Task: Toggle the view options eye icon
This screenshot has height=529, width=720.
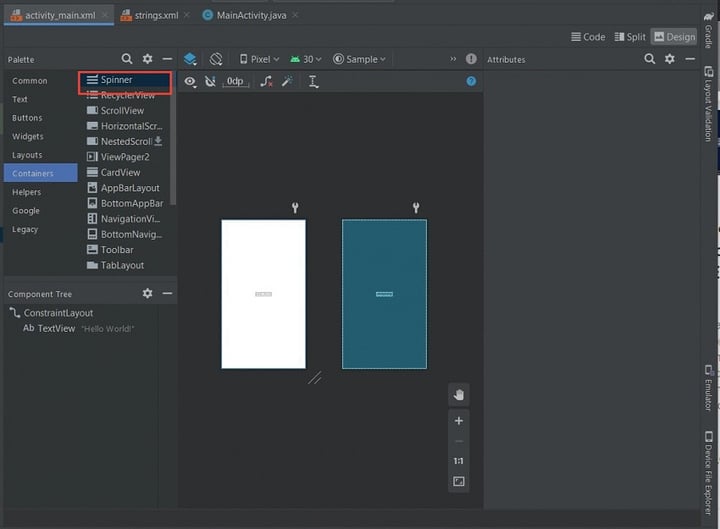Action: pos(190,81)
